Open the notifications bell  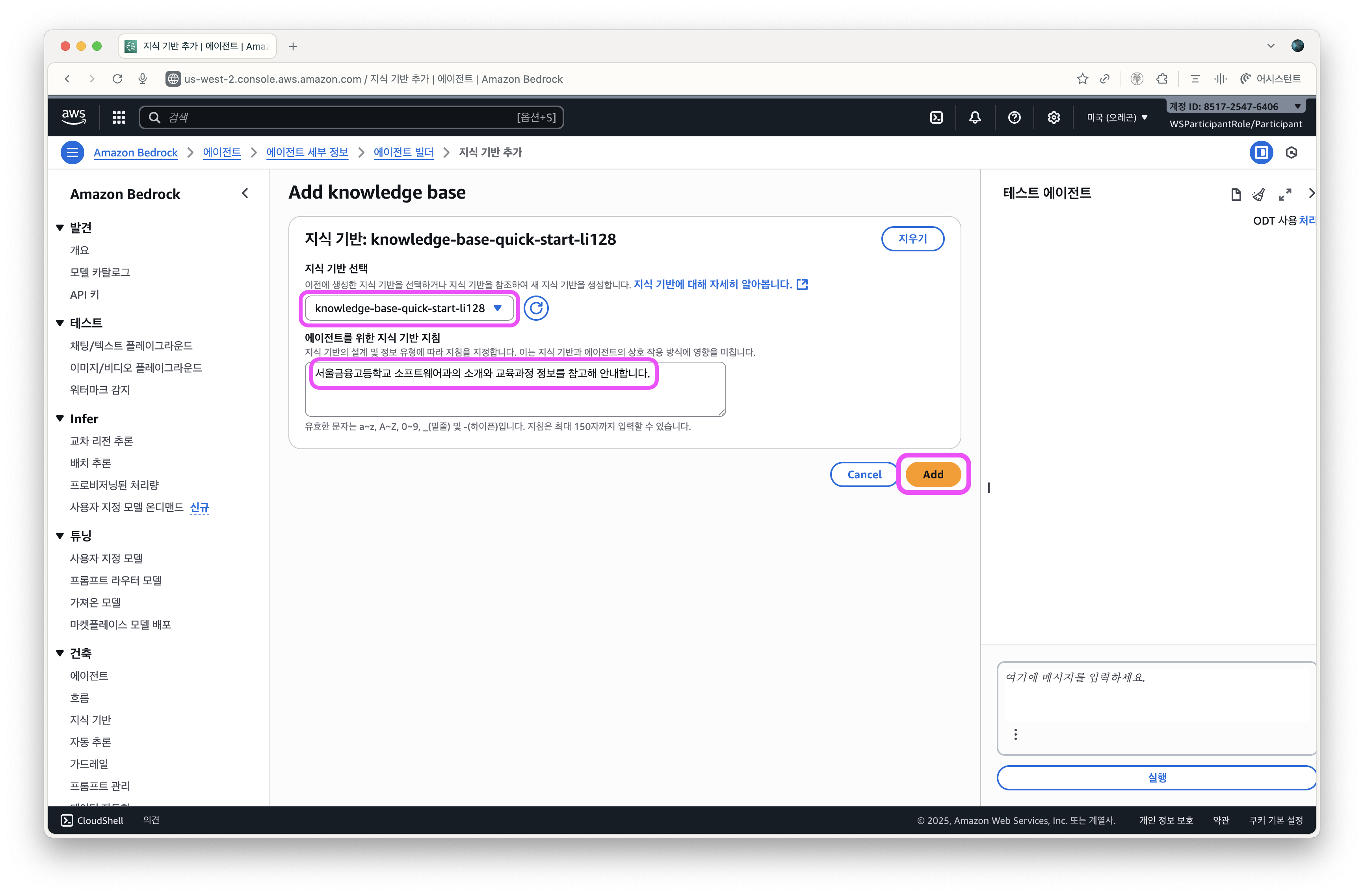[975, 117]
